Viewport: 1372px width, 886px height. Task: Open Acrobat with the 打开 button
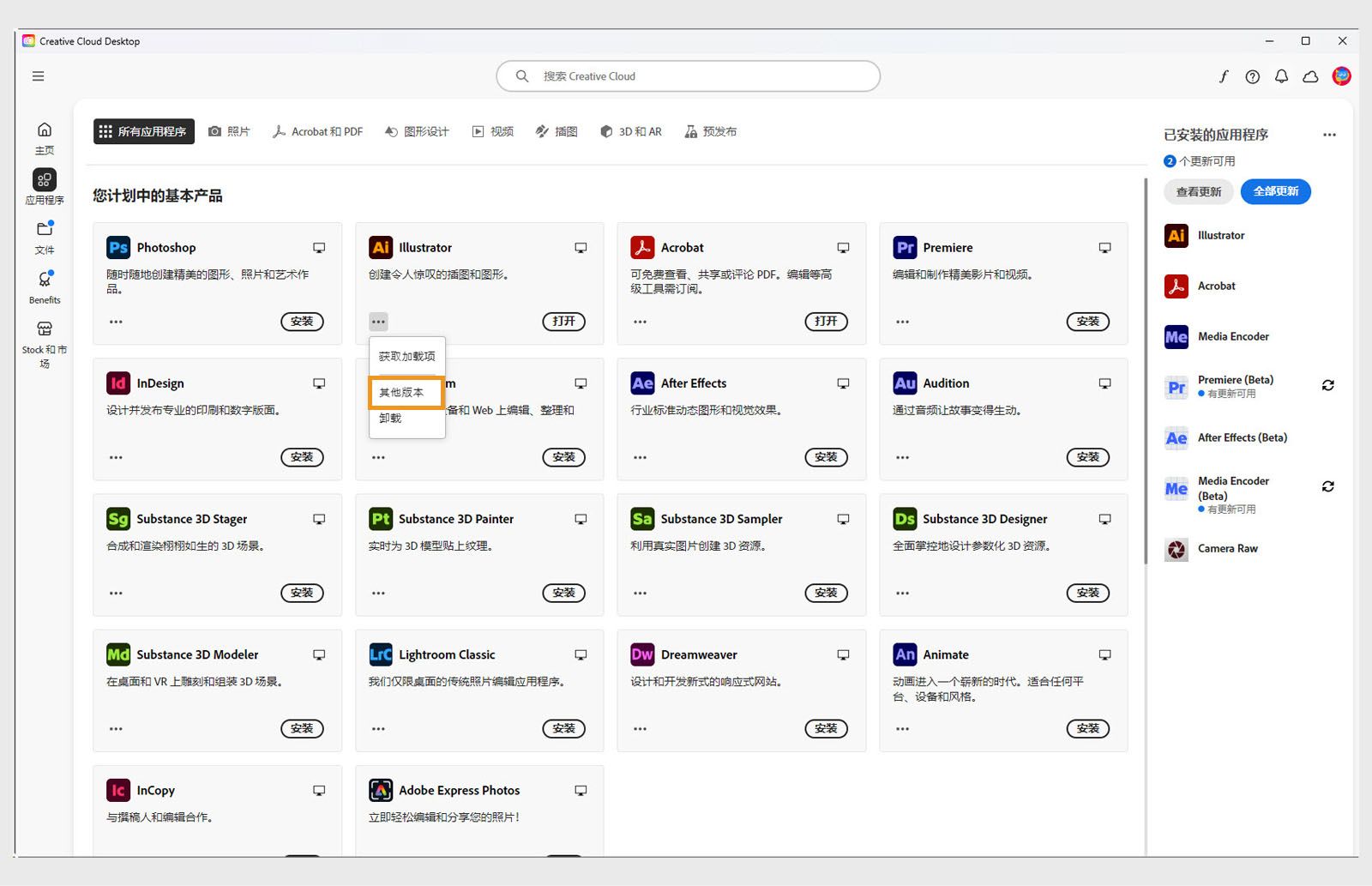point(827,322)
